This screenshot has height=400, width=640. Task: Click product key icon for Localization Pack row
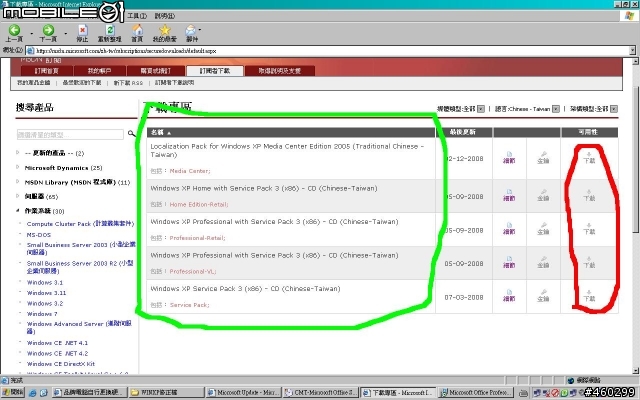[x=543, y=157]
